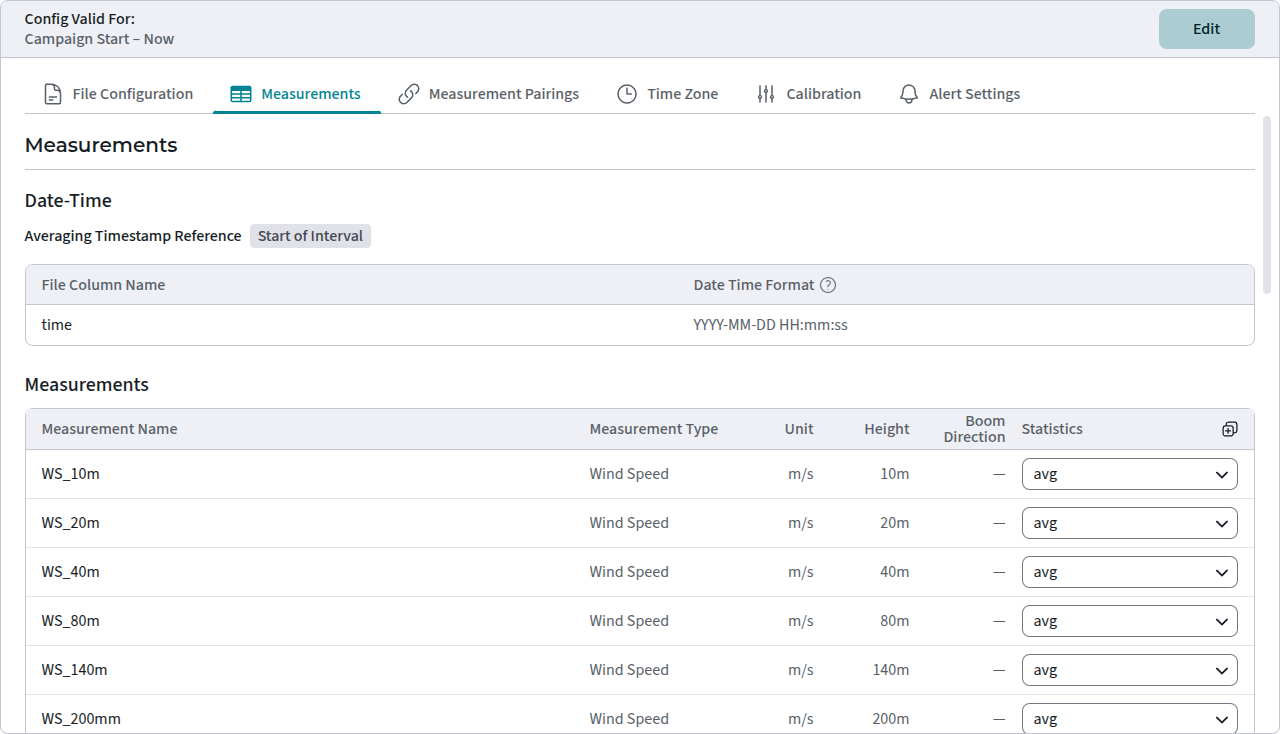Expand Statistics dropdown for WS_140m
Viewport: 1280px width, 734px height.
[1130, 670]
